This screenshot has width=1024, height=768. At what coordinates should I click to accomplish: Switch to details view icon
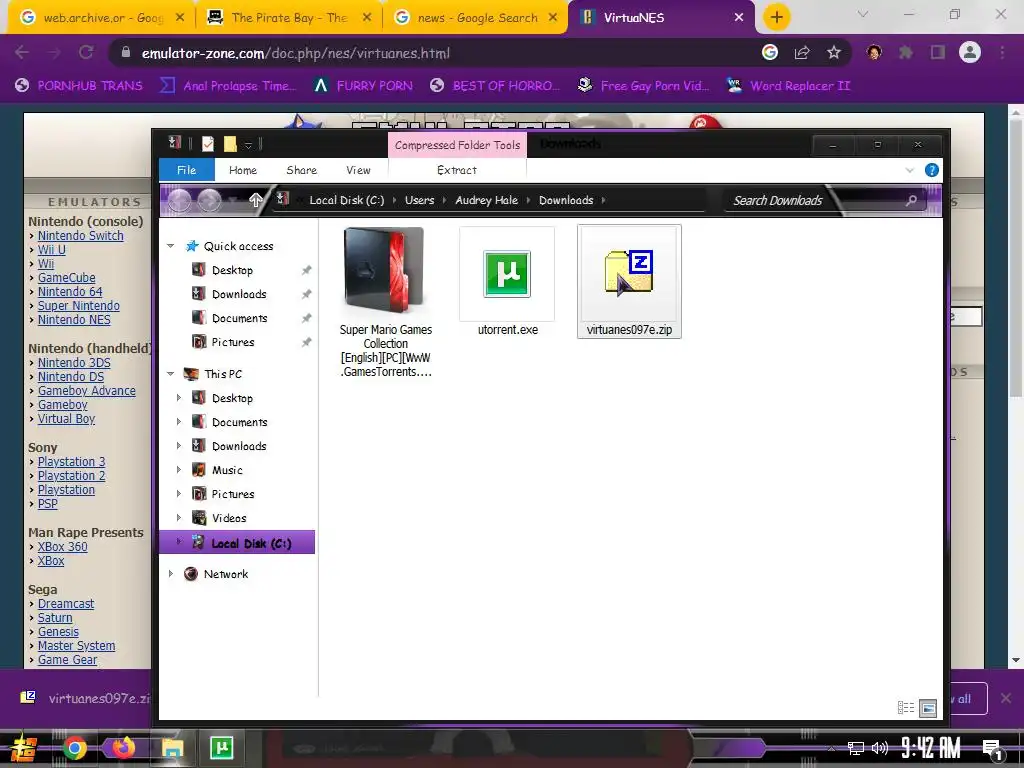905,707
